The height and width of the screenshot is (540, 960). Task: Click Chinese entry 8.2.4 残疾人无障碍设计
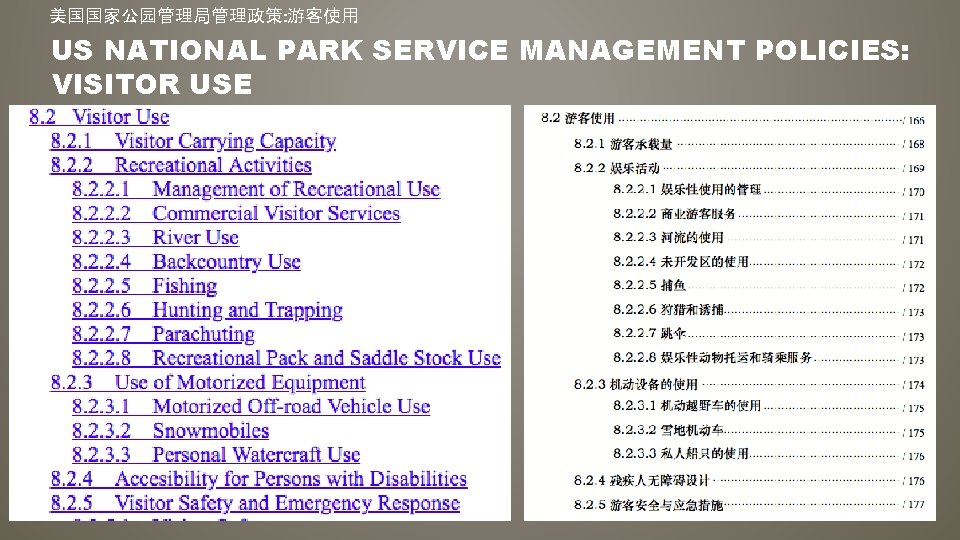(x=642, y=481)
